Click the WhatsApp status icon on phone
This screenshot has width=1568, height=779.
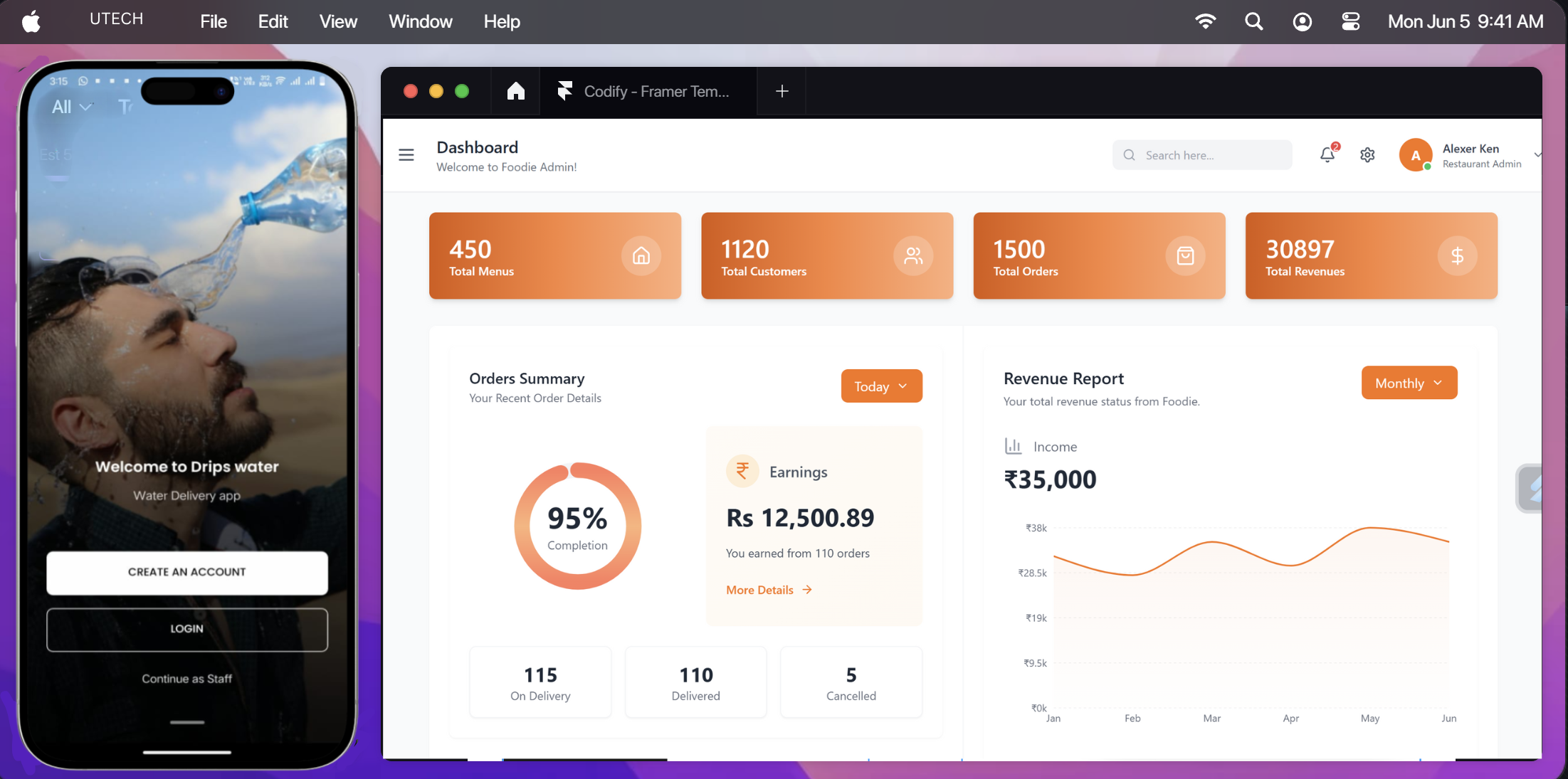[x=83, y=81]
